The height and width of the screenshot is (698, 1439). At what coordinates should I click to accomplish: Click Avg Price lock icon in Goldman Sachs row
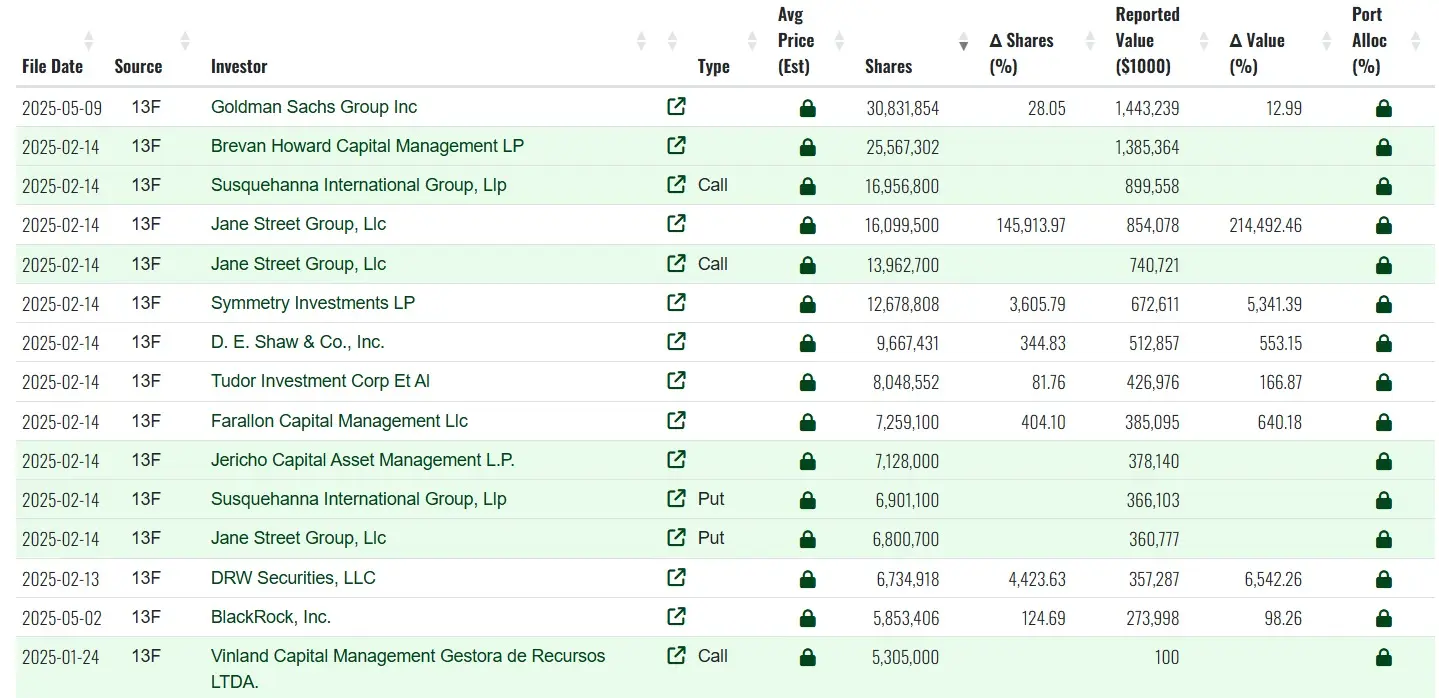click(x=808, y=108)
